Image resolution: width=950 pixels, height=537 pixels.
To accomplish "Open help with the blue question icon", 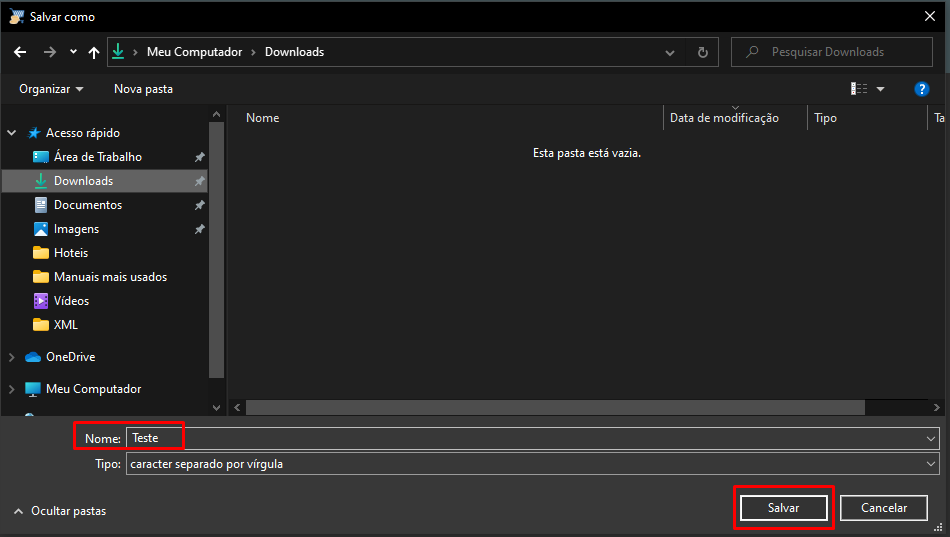I will (x=922, y=89).
